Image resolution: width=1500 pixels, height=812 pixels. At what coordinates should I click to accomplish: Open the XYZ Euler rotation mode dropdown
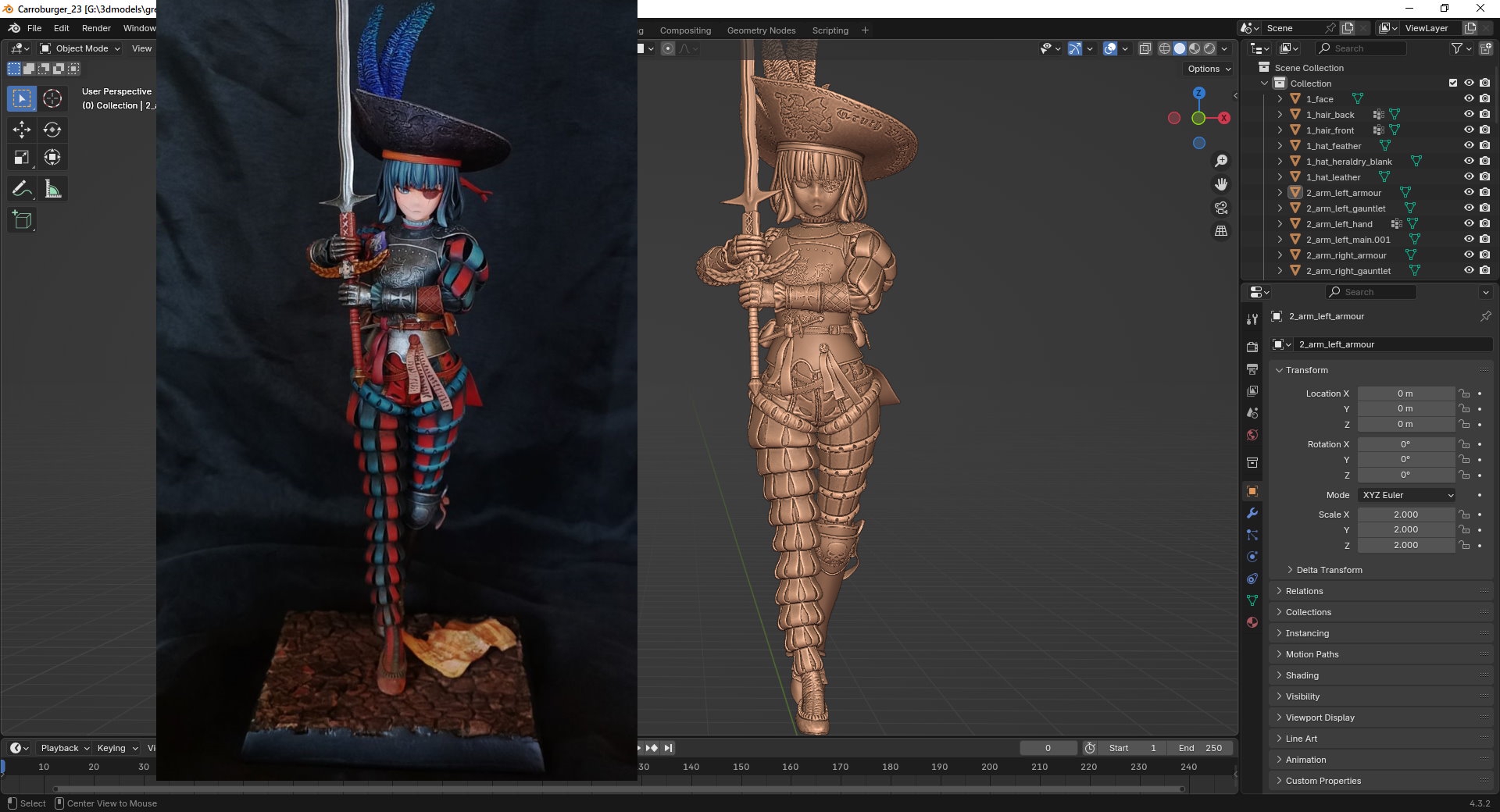1407,495
